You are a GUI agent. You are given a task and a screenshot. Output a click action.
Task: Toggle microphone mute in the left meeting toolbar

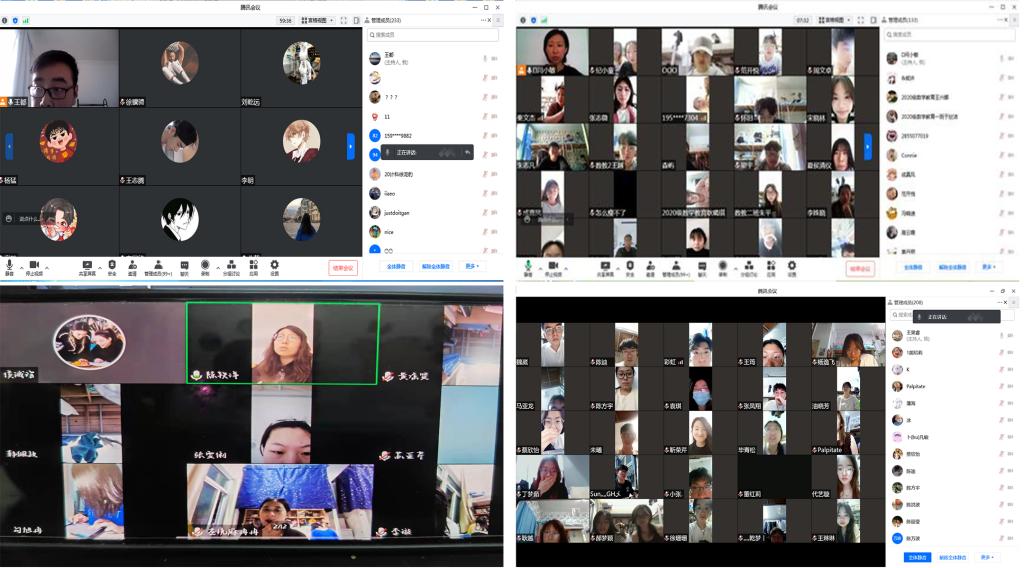(10, 266)
